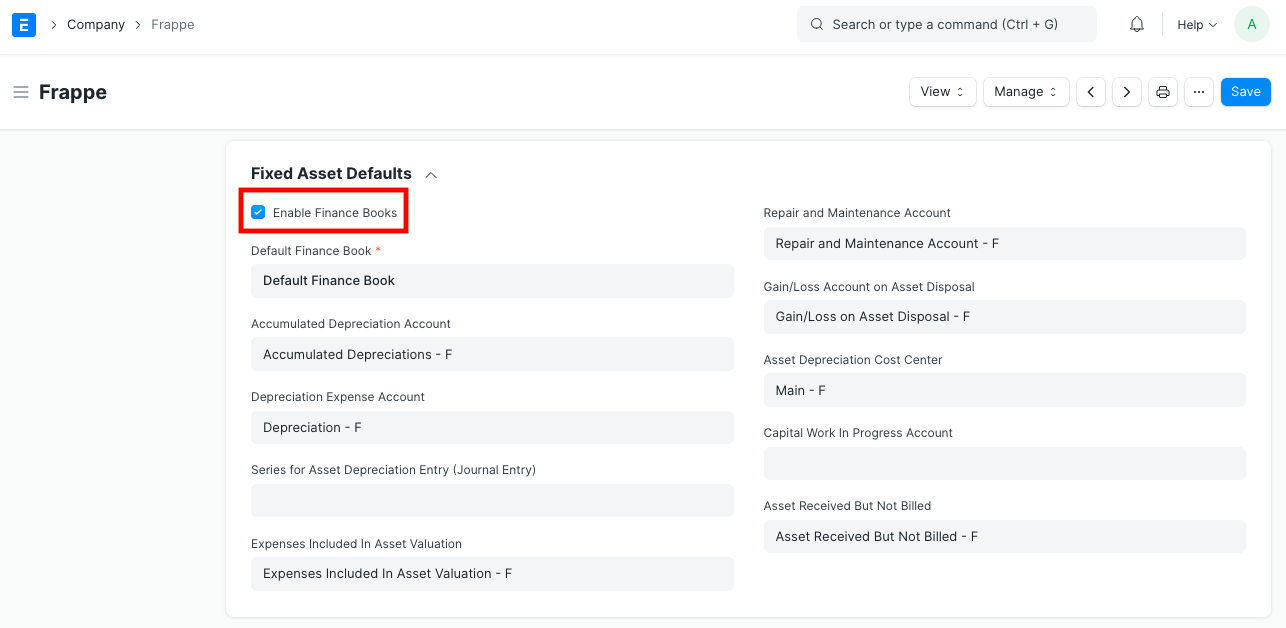The width and height of the screenshot is (1286, 628).
Task: Open the user avatar menu
Action: pyautogui.click(x=1251, y=24)
